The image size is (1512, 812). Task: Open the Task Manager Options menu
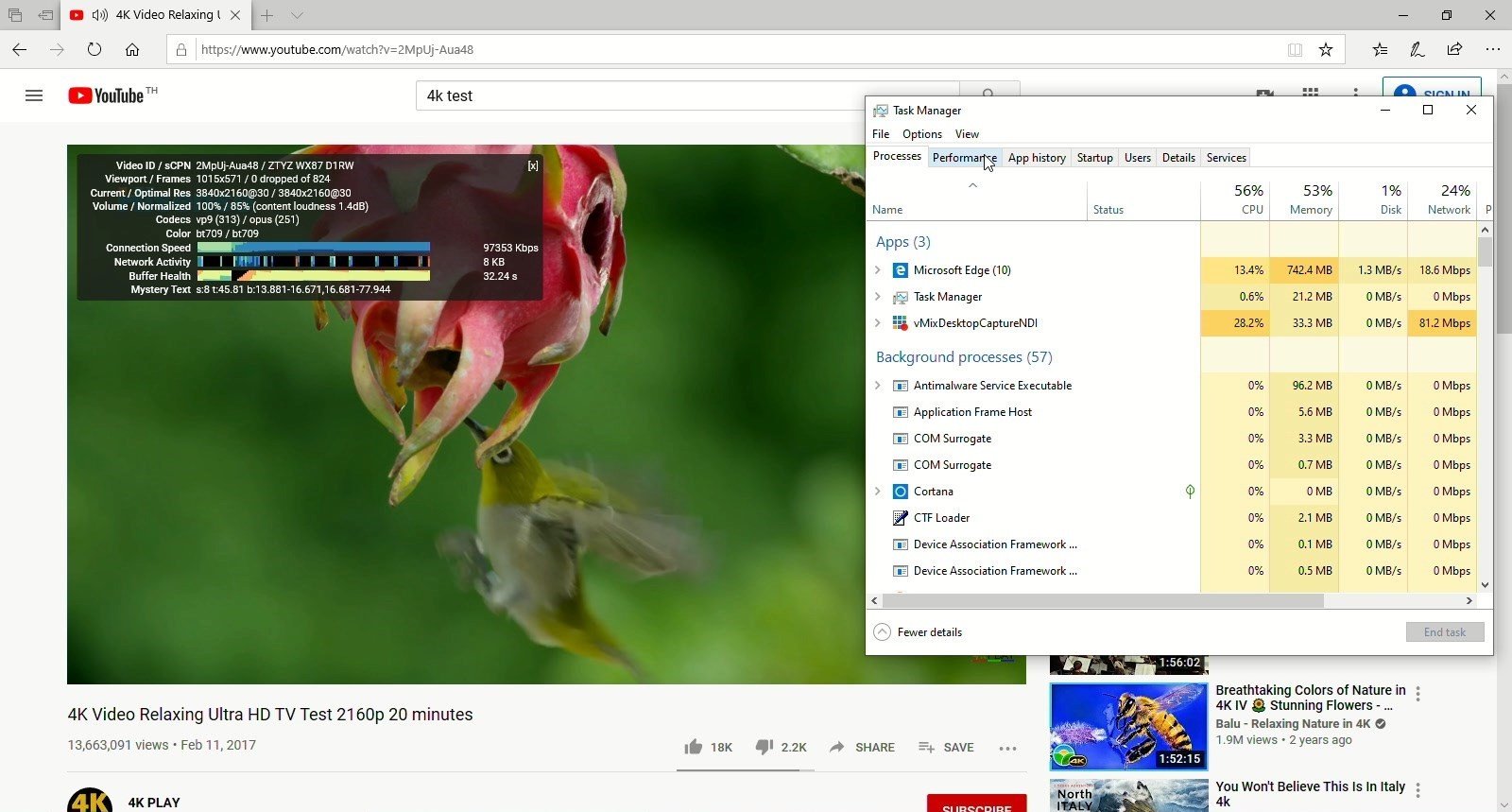coord(922,134)
